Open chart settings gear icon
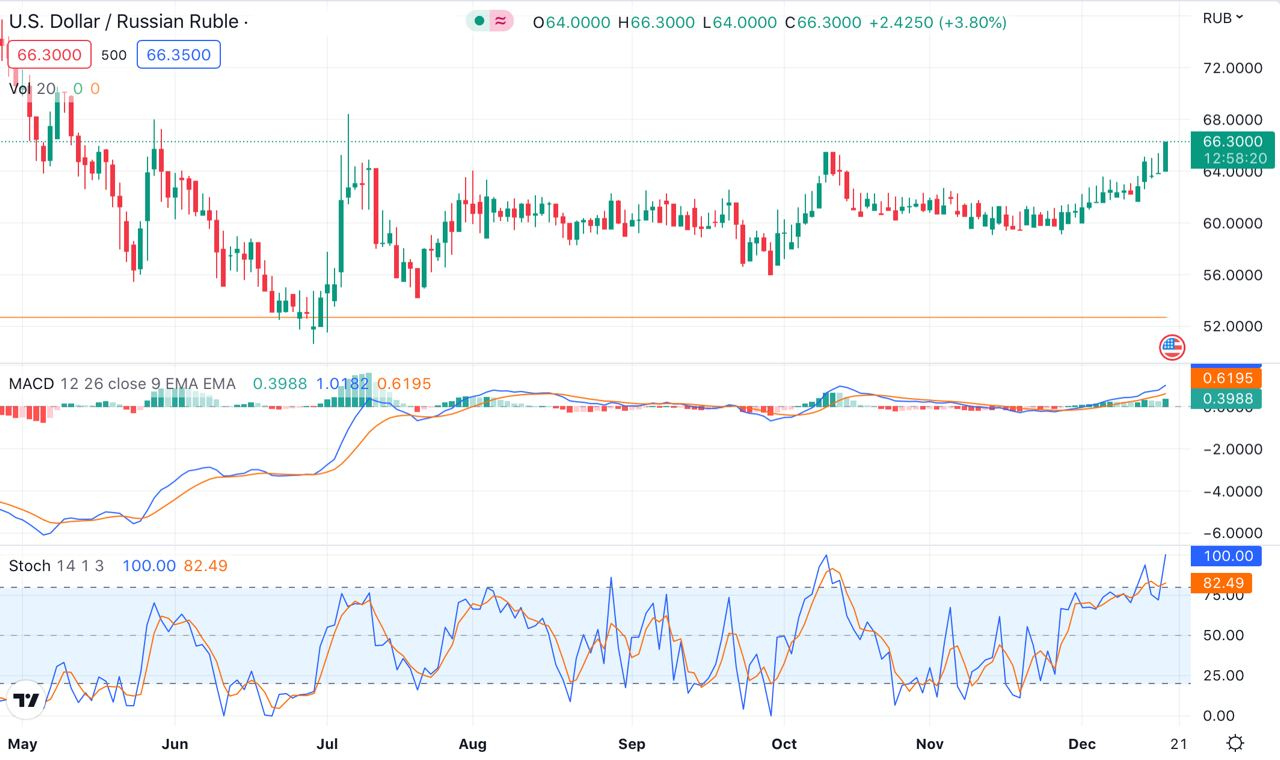 [x=1235, y=743]
